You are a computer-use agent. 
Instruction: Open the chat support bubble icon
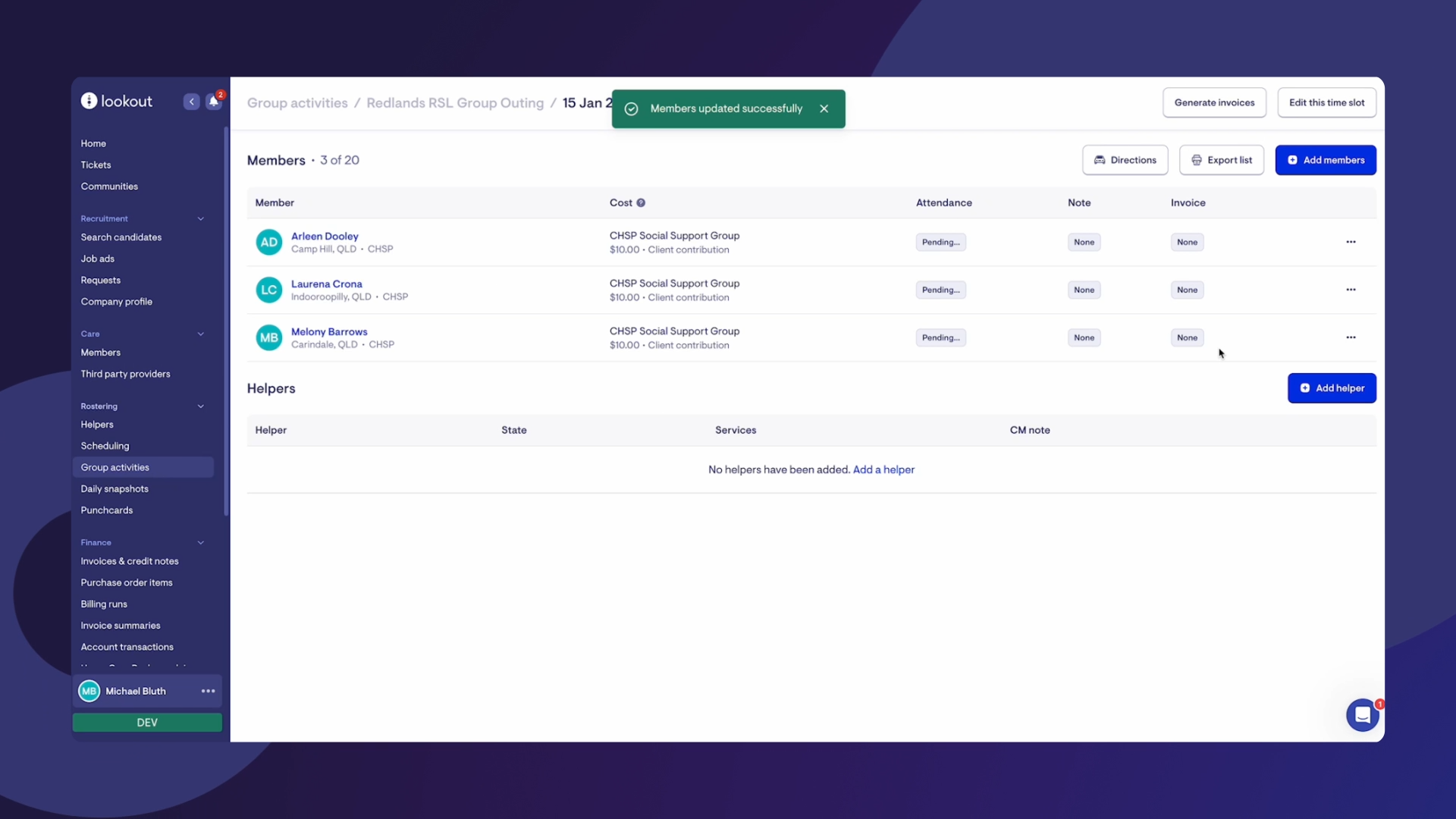tap(1362, 714)
